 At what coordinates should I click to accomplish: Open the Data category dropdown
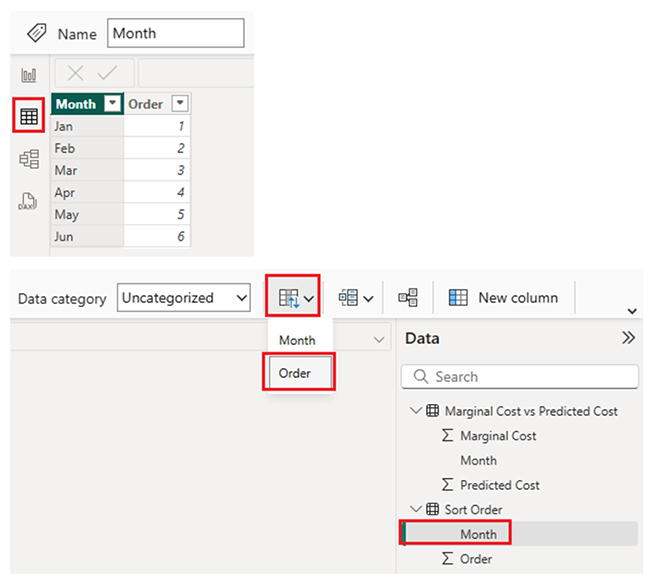point(183,298)
